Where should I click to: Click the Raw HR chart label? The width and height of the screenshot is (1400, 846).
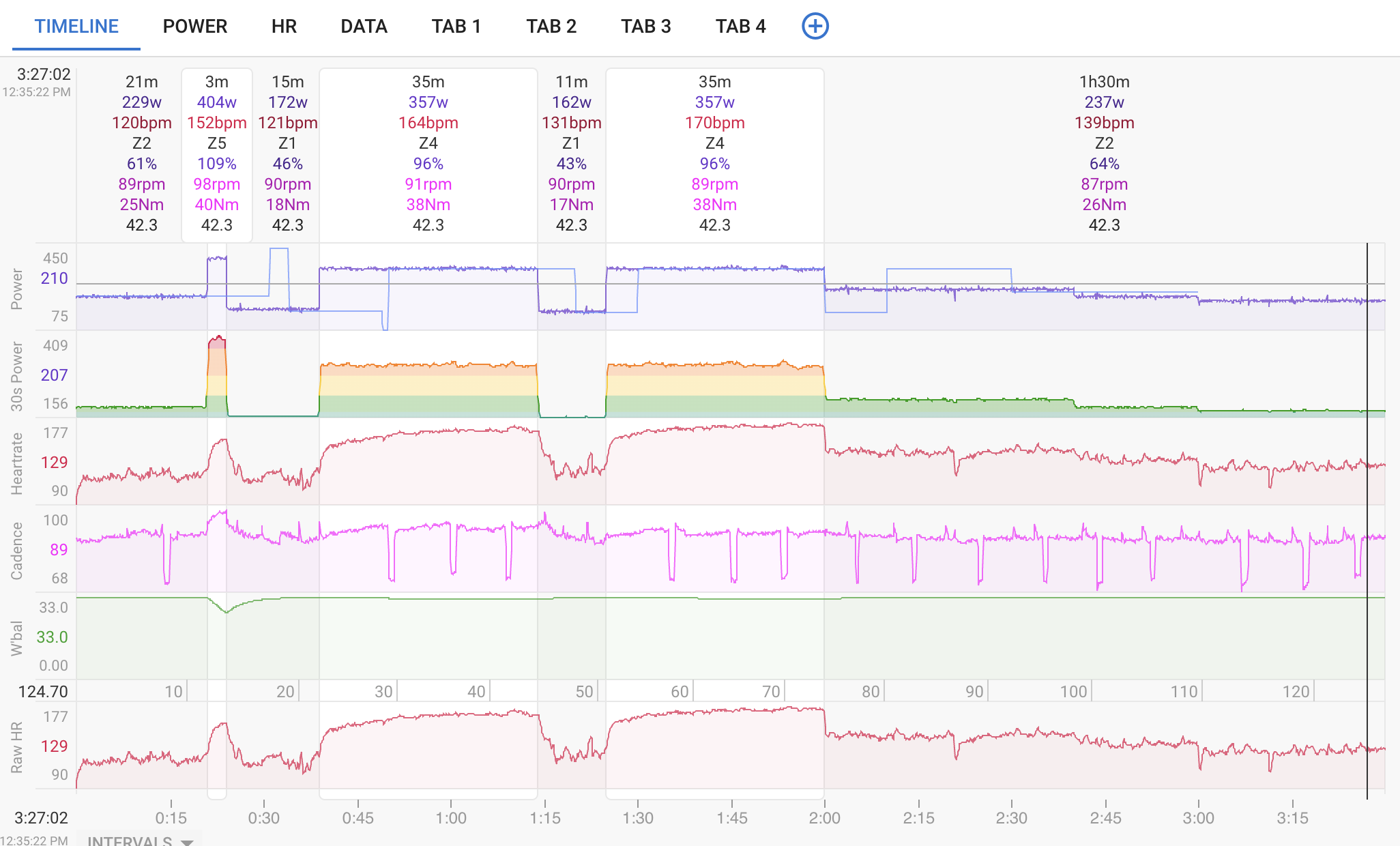click(x=17, y=747)
